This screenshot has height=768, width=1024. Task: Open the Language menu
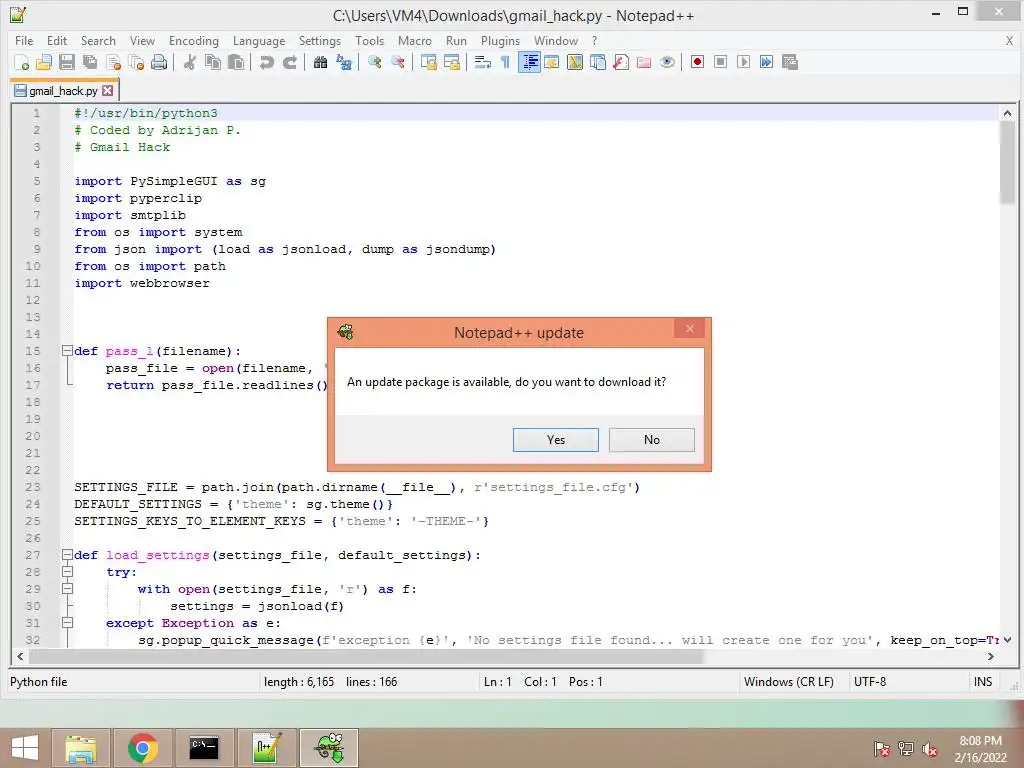tap(259, 40)
